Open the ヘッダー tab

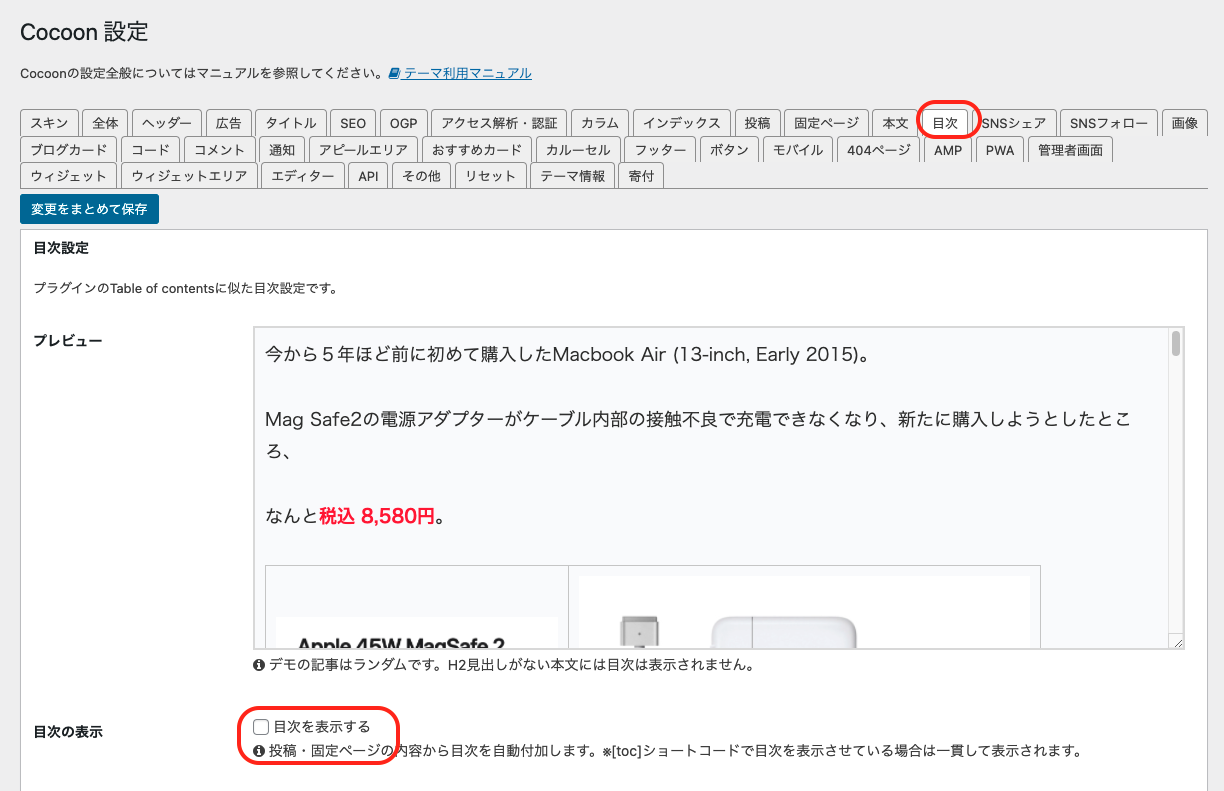point(167,123)
